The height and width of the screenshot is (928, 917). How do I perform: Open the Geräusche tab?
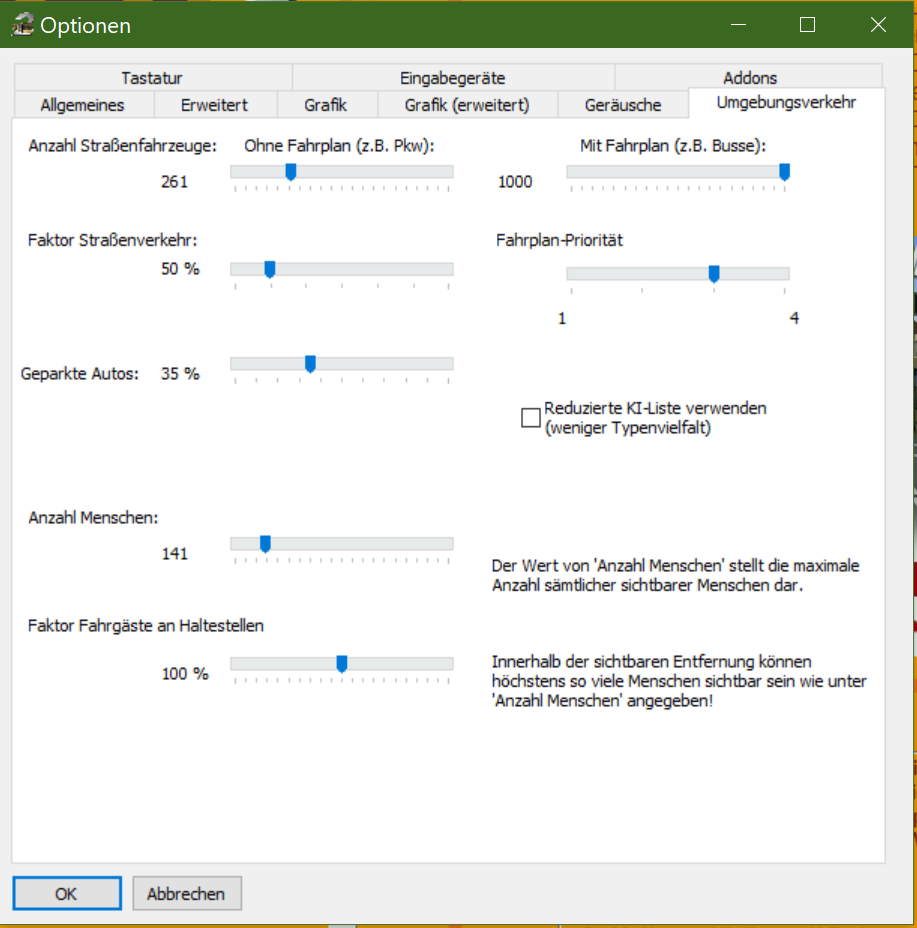(x=623, y=105)
